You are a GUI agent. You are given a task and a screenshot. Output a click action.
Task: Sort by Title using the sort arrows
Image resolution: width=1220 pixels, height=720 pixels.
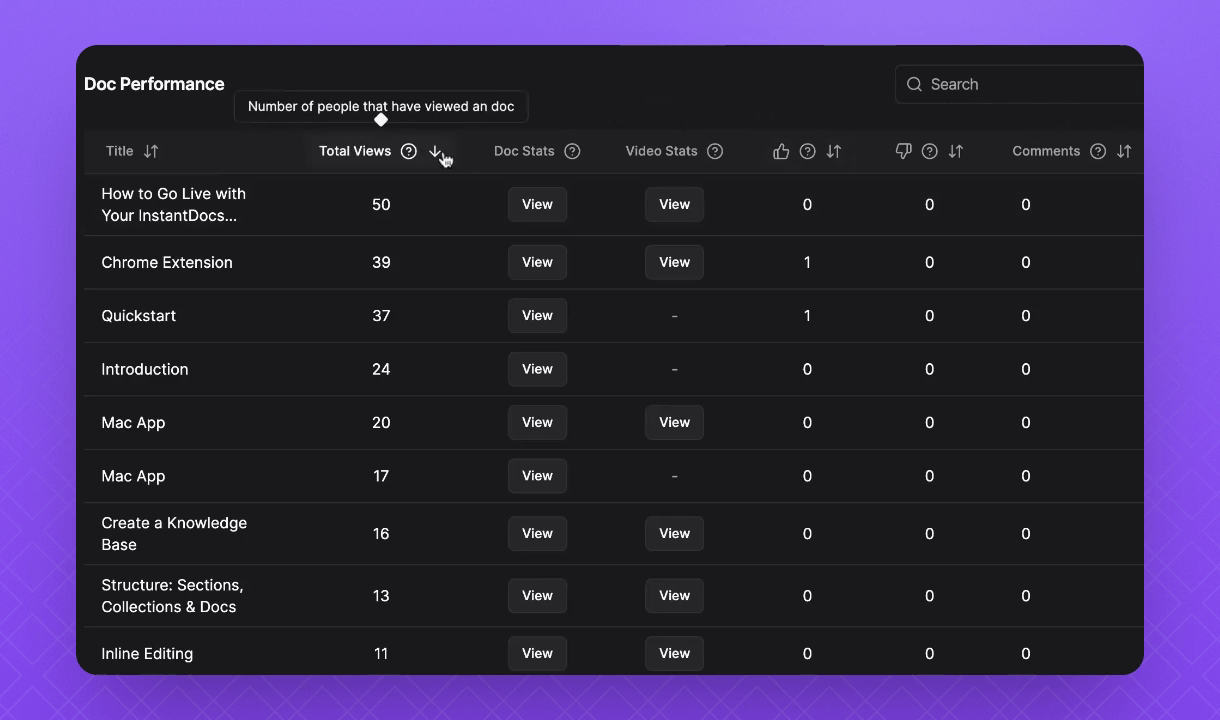coord(151,151)
